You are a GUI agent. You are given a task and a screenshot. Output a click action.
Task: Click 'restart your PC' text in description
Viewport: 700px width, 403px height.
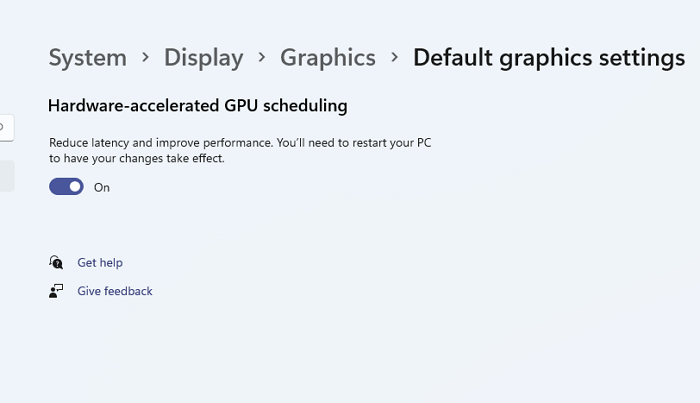[x=393, y=143]
